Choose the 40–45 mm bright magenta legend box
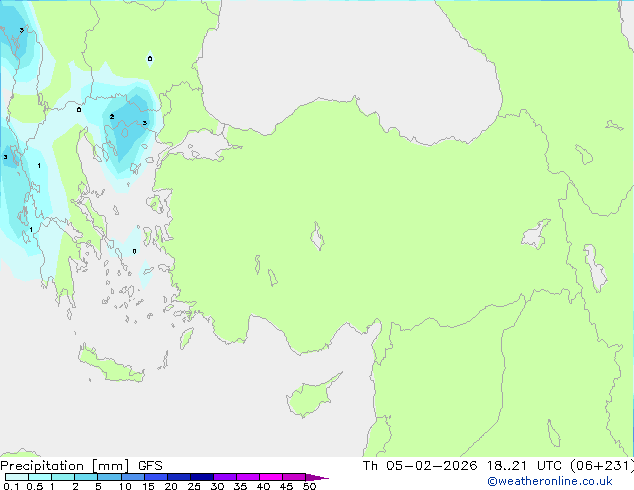Image resolution: width=634 pixels, height=490 pixels. point(271,477)
